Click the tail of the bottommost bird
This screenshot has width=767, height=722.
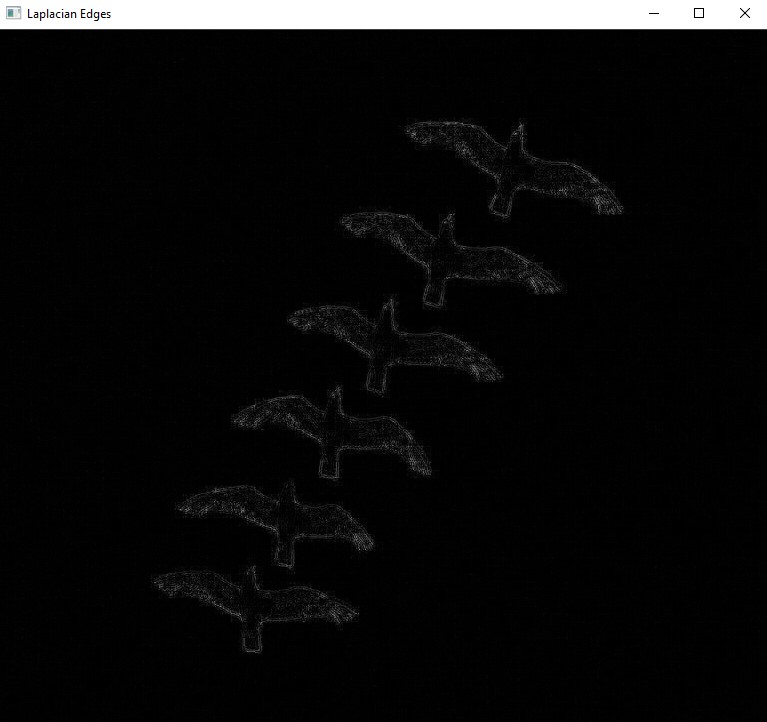tap(251, 639)
